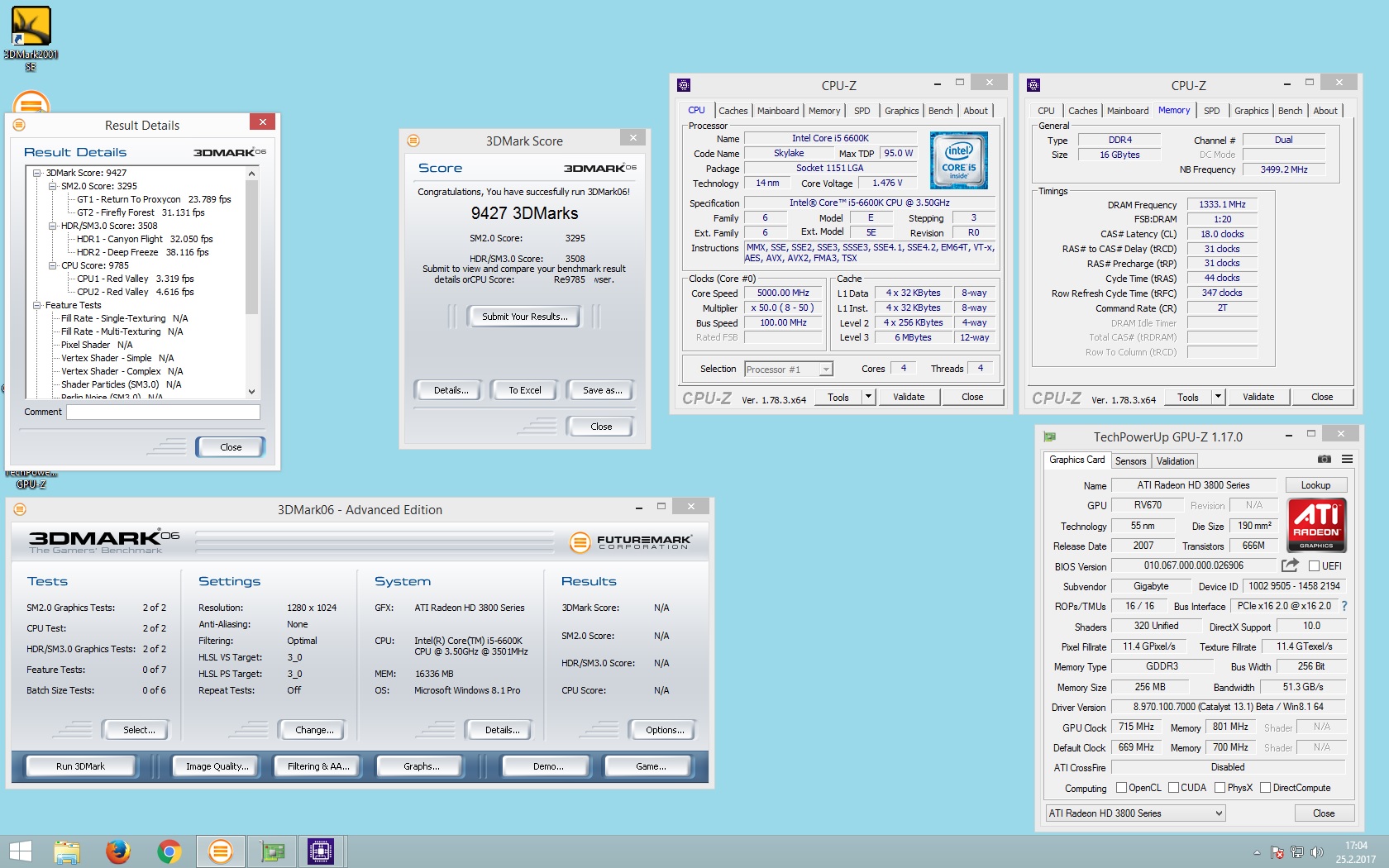Click the Intel Core i5 logo in CPU-Z
The image size is (1389, 868).
coord(959,160)
